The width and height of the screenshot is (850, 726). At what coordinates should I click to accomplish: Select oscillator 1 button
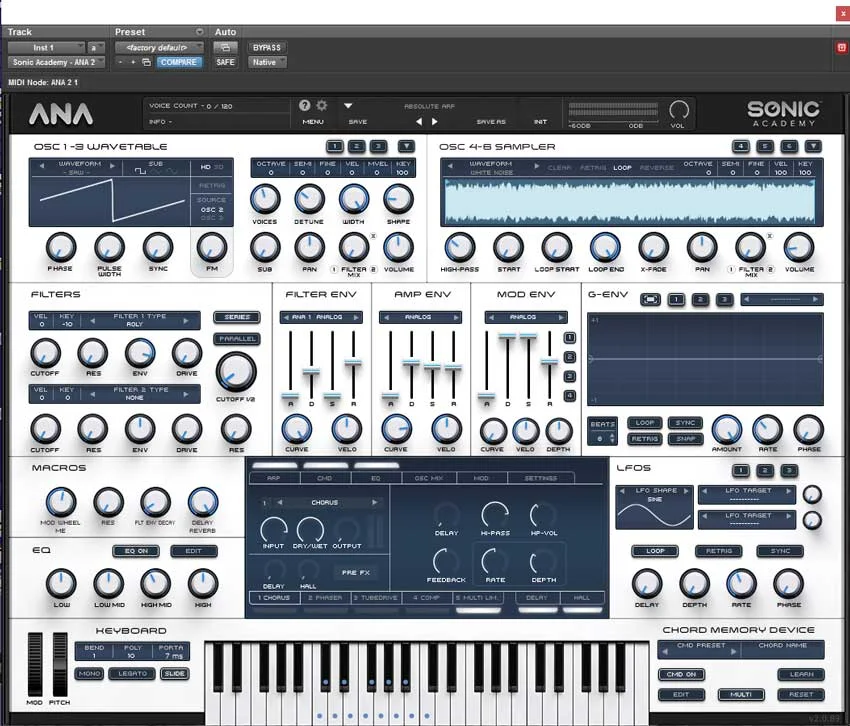pyautogui.click(x=335, y=146)
